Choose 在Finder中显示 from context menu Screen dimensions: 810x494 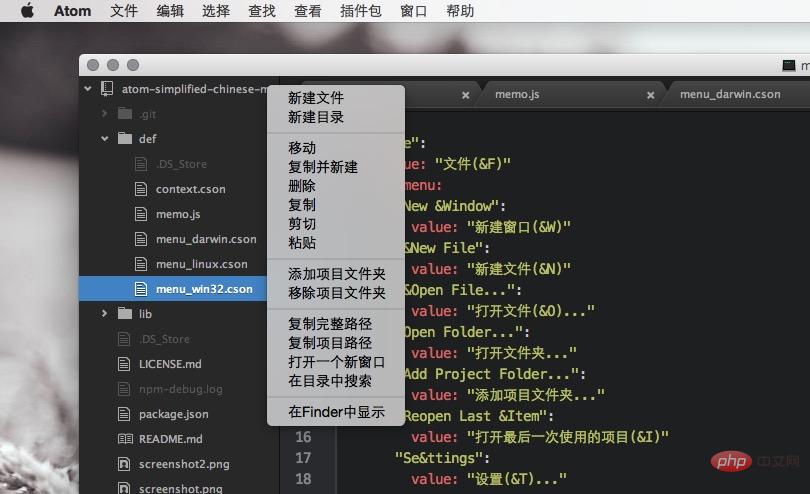pyautogui.click(x=336, y=412)
